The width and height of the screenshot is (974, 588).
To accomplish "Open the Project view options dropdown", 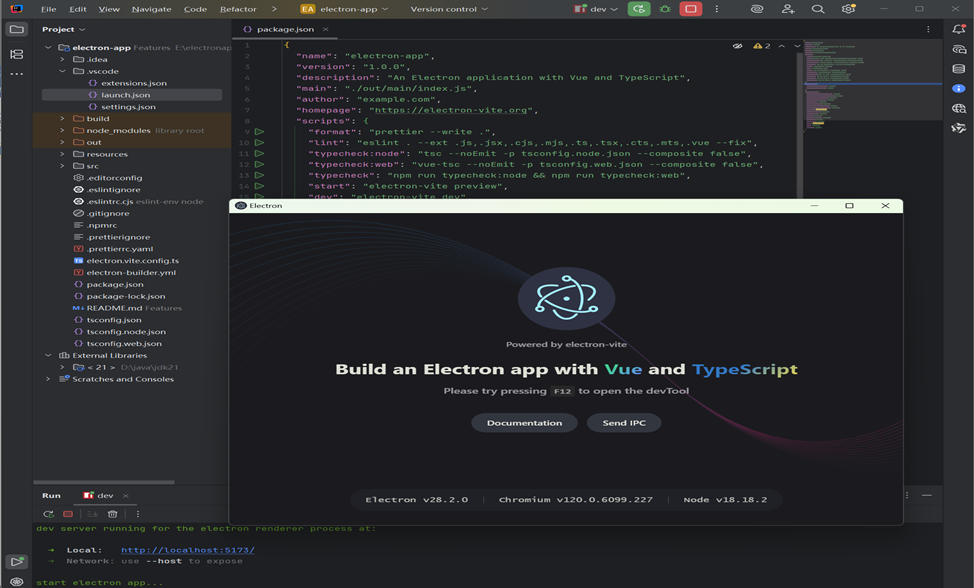I will pos(63,29).
